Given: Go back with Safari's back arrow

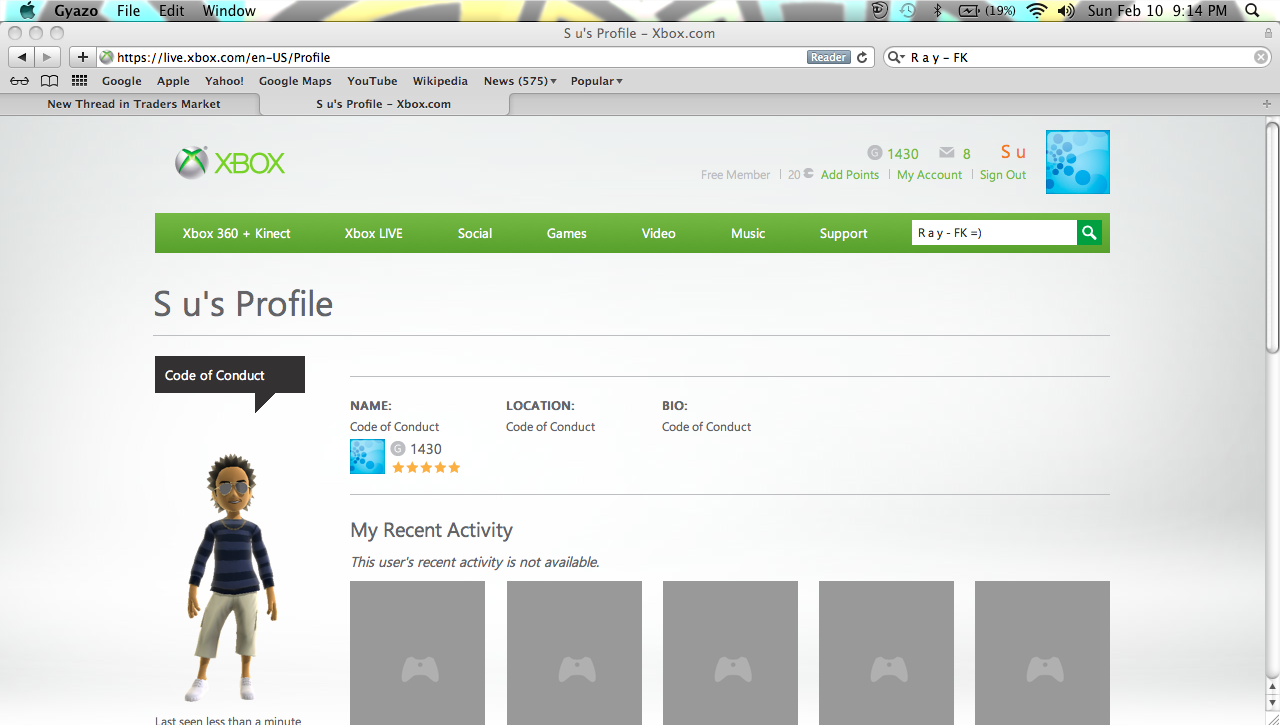Looking at the screenshot, I should point(22,57).
